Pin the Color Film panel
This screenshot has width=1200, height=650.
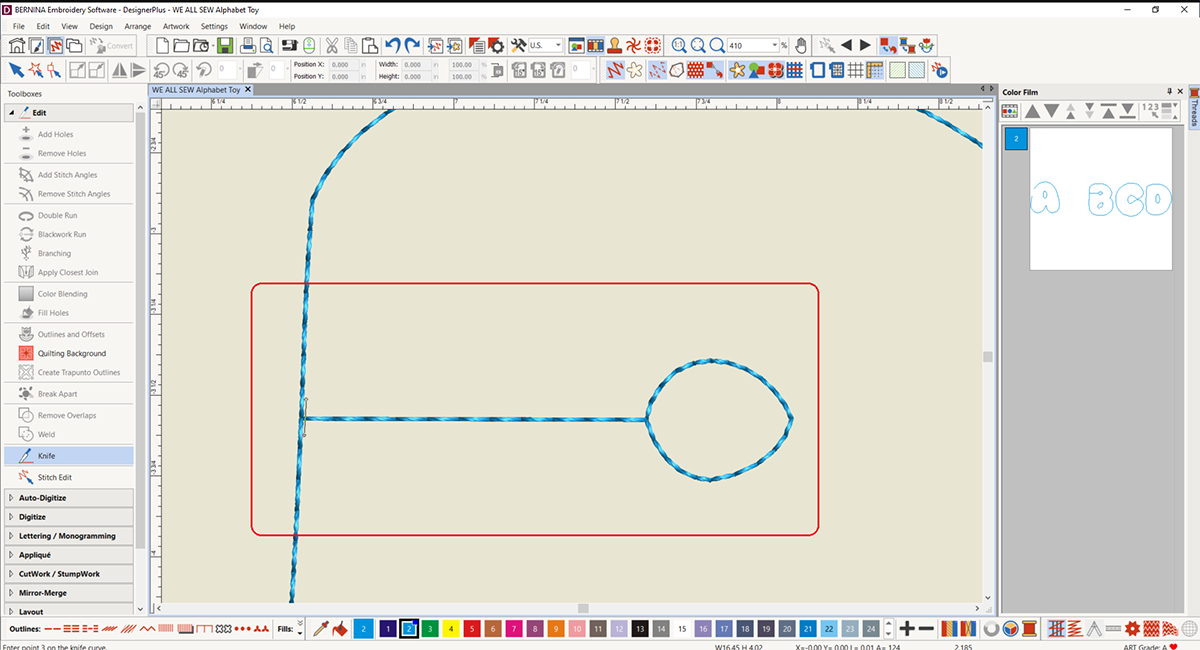tap(1171, 92)
